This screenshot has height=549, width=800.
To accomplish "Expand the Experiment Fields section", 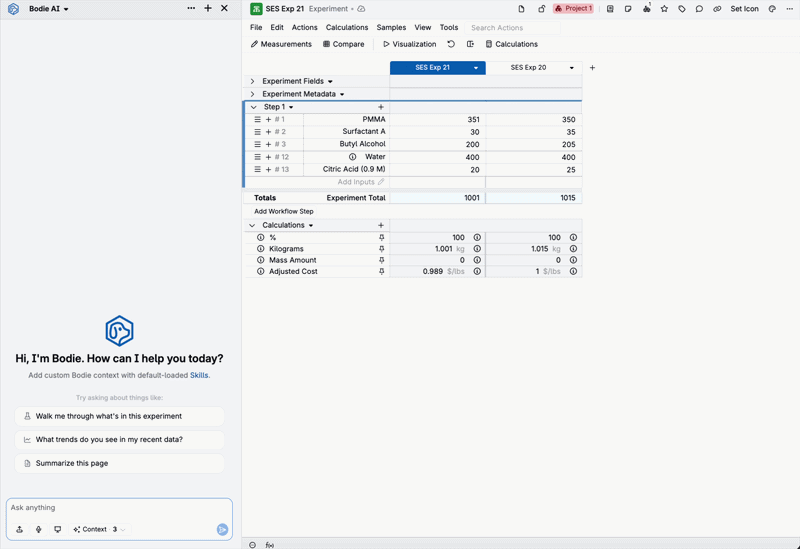I will tap(253, 81).
